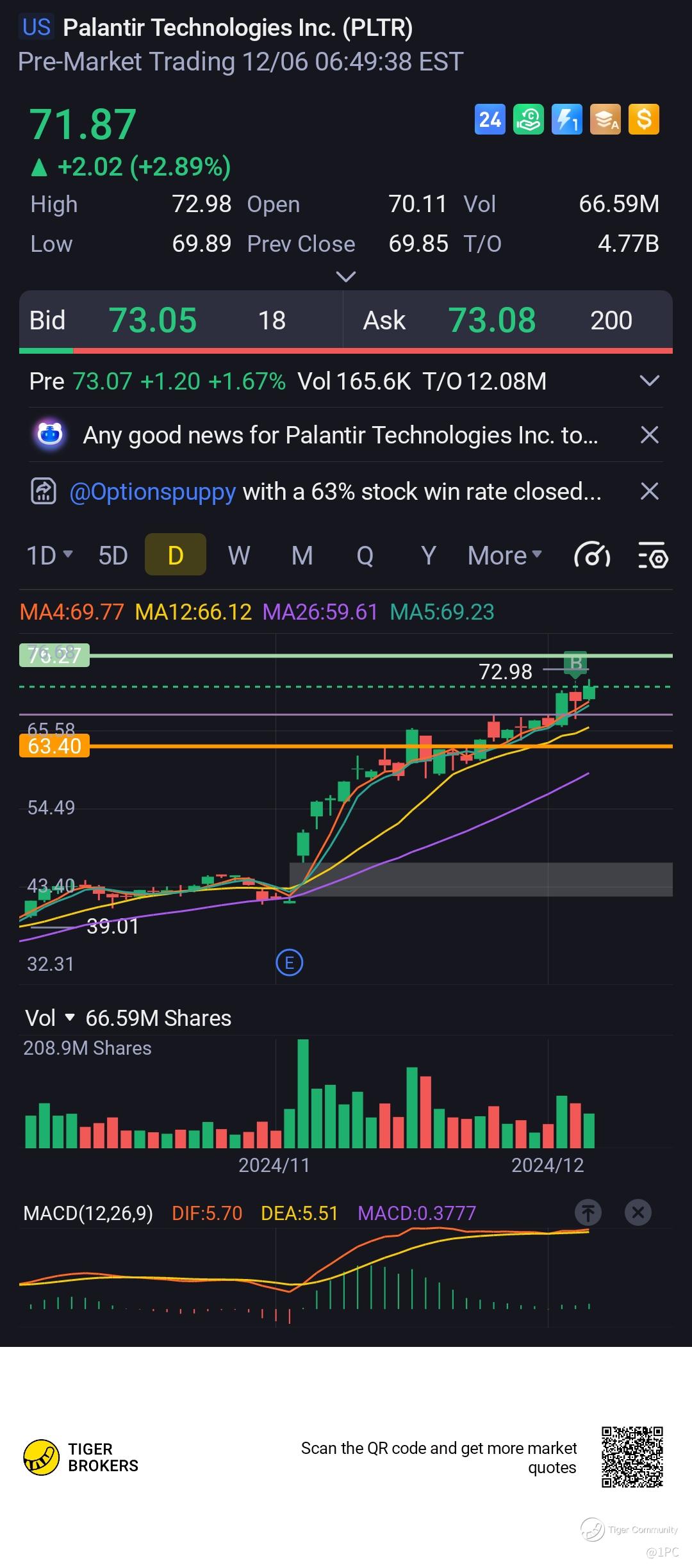Tap the orange dollar sign badge

[644, 119]
